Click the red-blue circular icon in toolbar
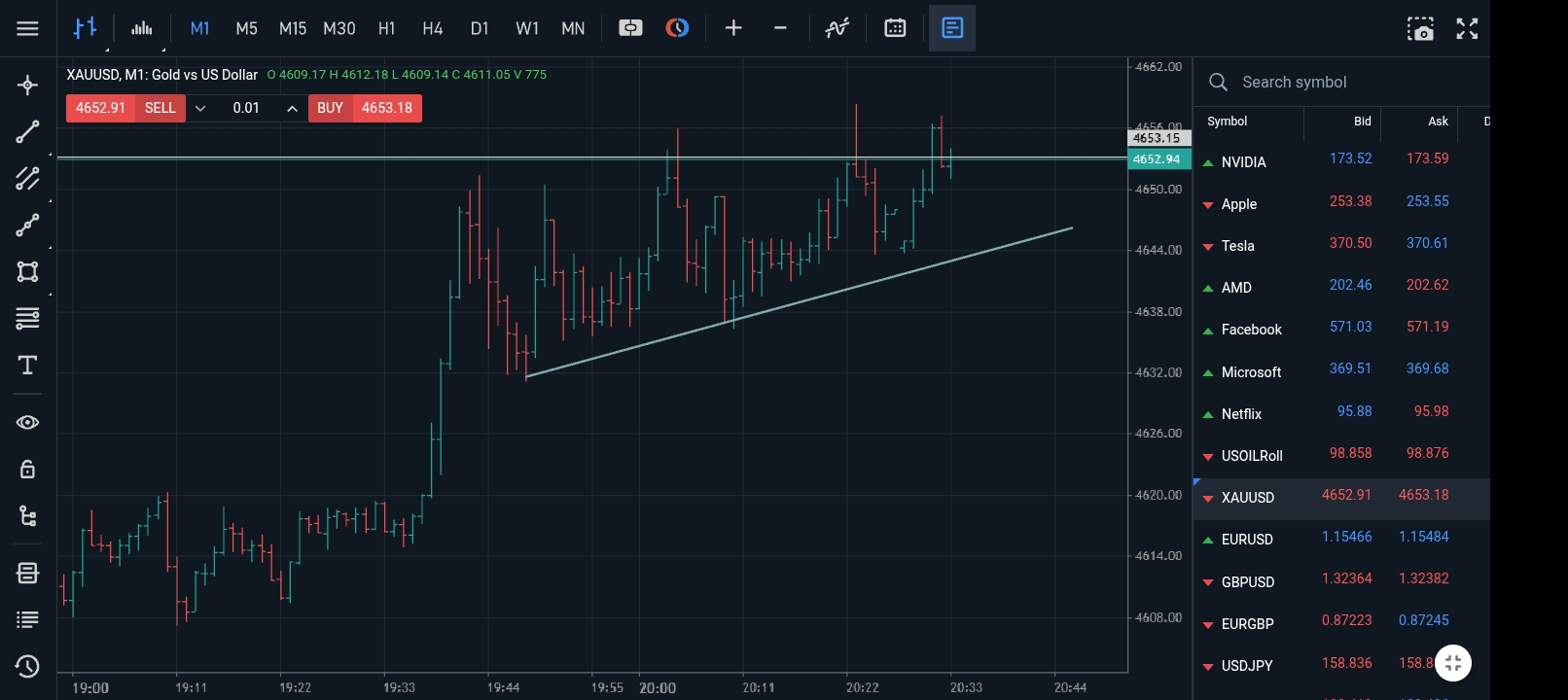1568x700 pixels. coord(677,28)
